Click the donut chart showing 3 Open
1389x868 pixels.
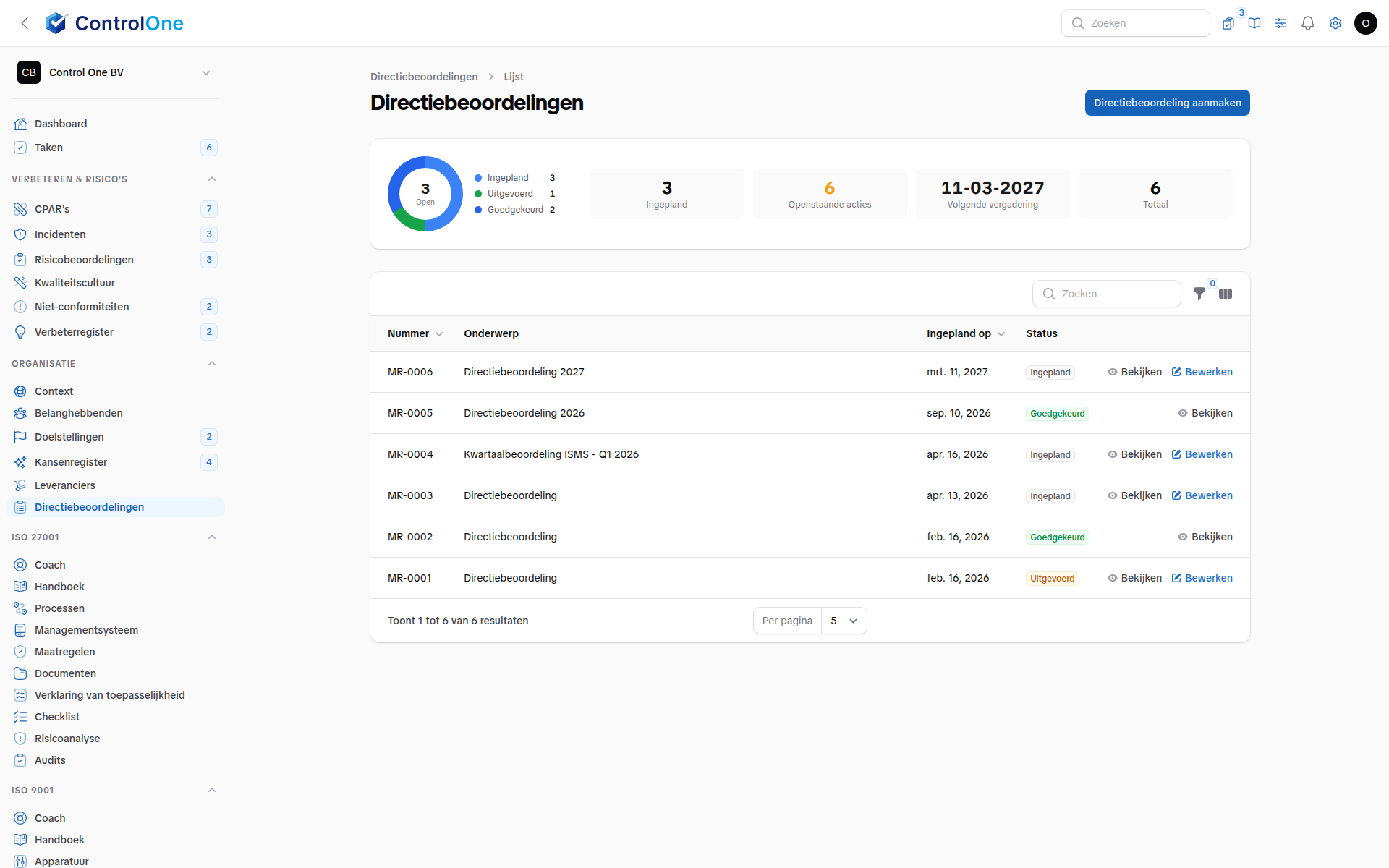click(425, 194)
